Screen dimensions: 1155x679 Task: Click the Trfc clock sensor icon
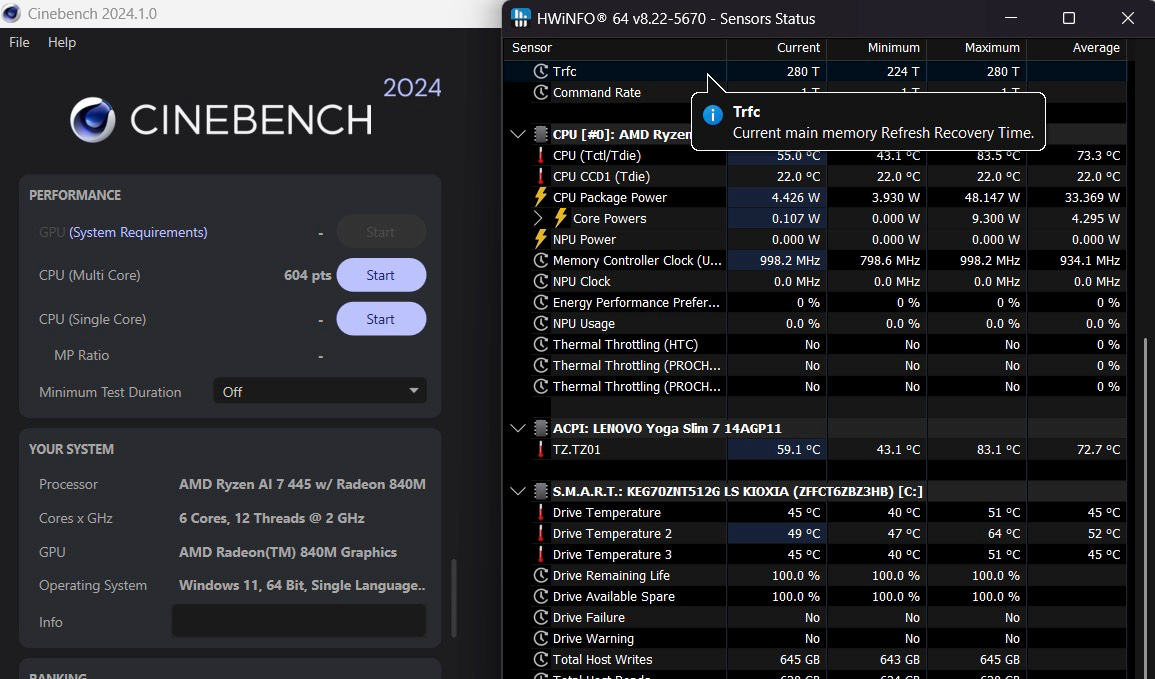coord(541,71)
